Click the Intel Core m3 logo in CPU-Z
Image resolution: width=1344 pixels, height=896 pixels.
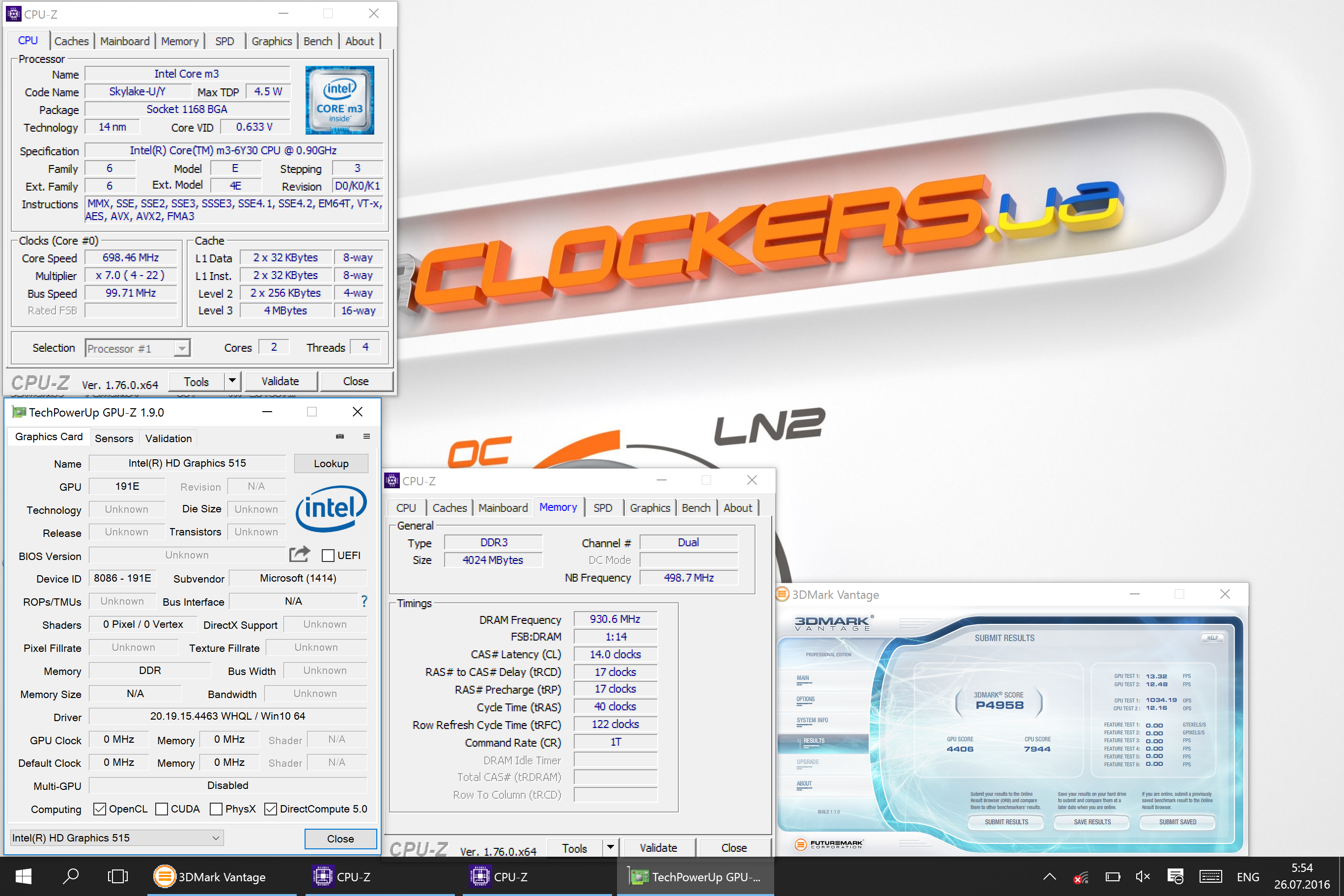click(339, 100)
